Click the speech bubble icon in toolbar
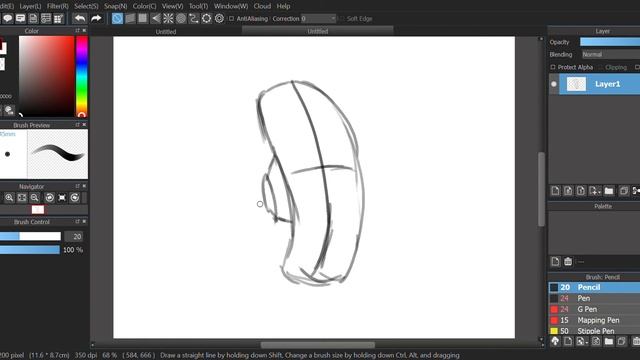Screen dimensions: 640x360 pos(7,18)
